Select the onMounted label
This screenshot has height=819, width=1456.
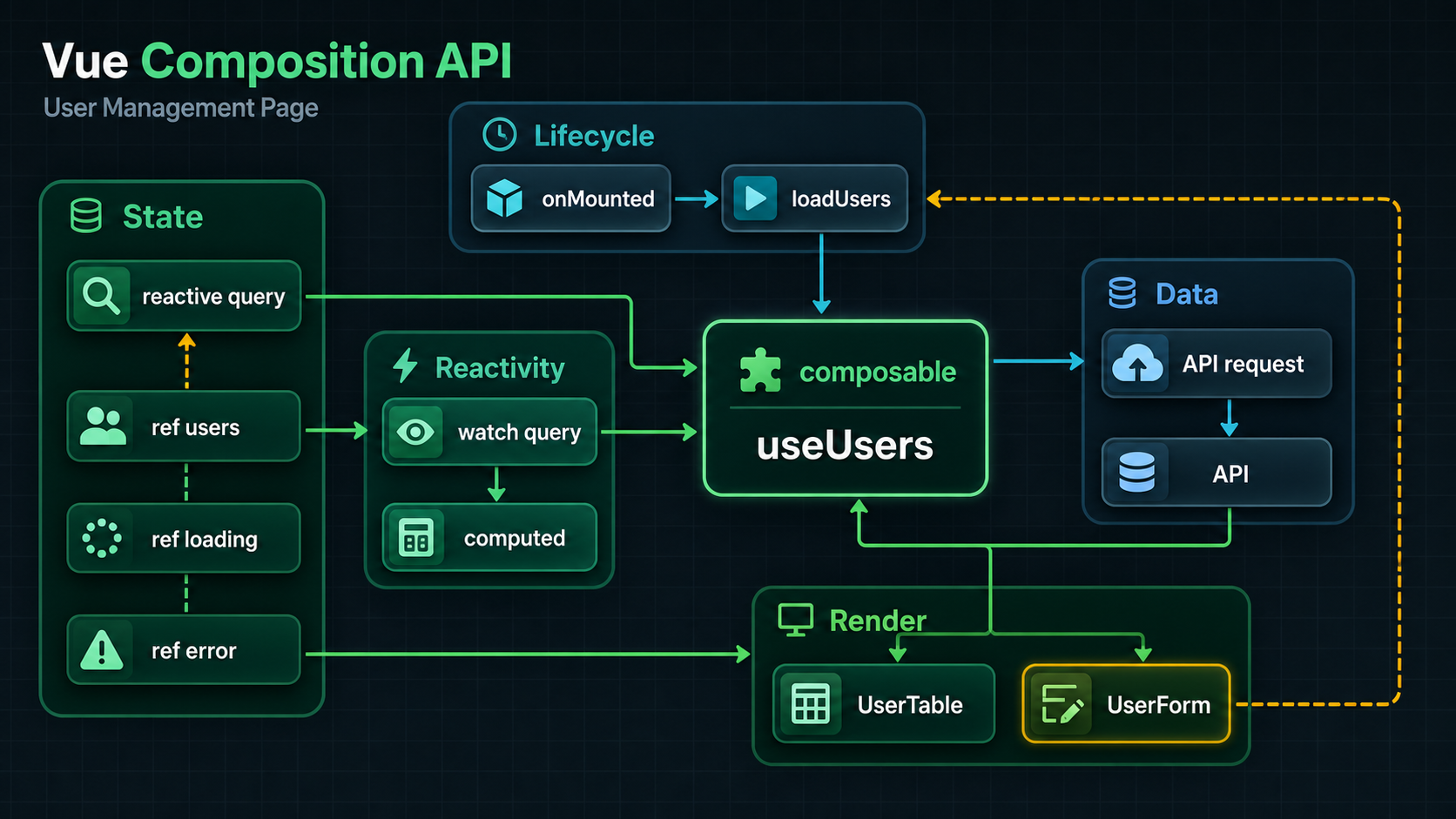point(598,199)
